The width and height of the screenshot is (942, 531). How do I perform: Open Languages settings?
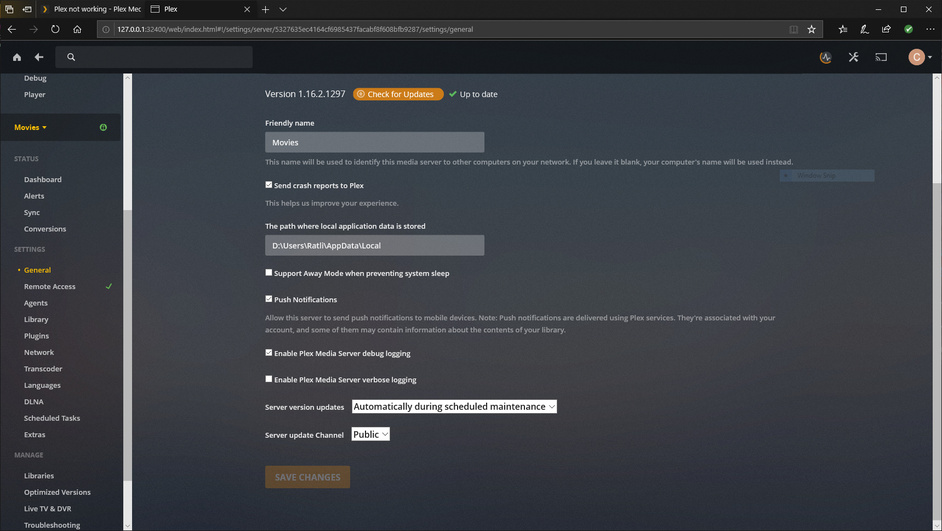coord(42,386)
